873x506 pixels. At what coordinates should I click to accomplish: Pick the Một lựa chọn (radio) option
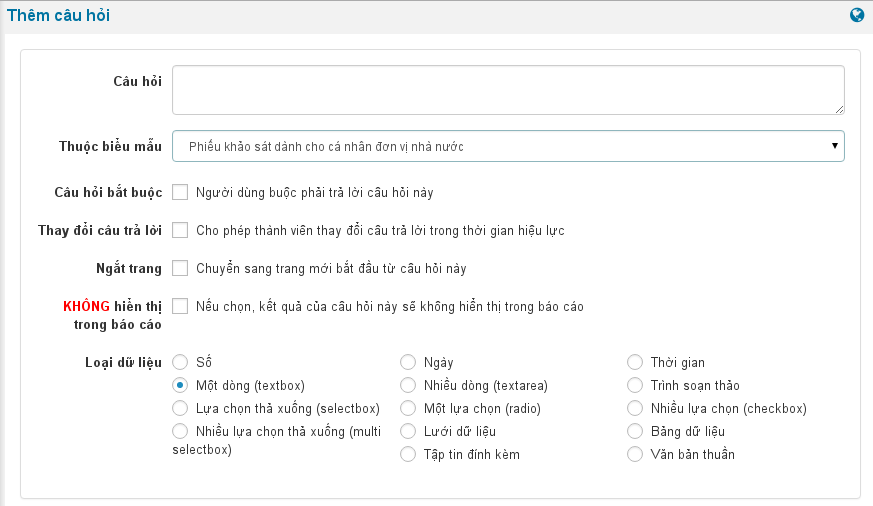(408, 408)
